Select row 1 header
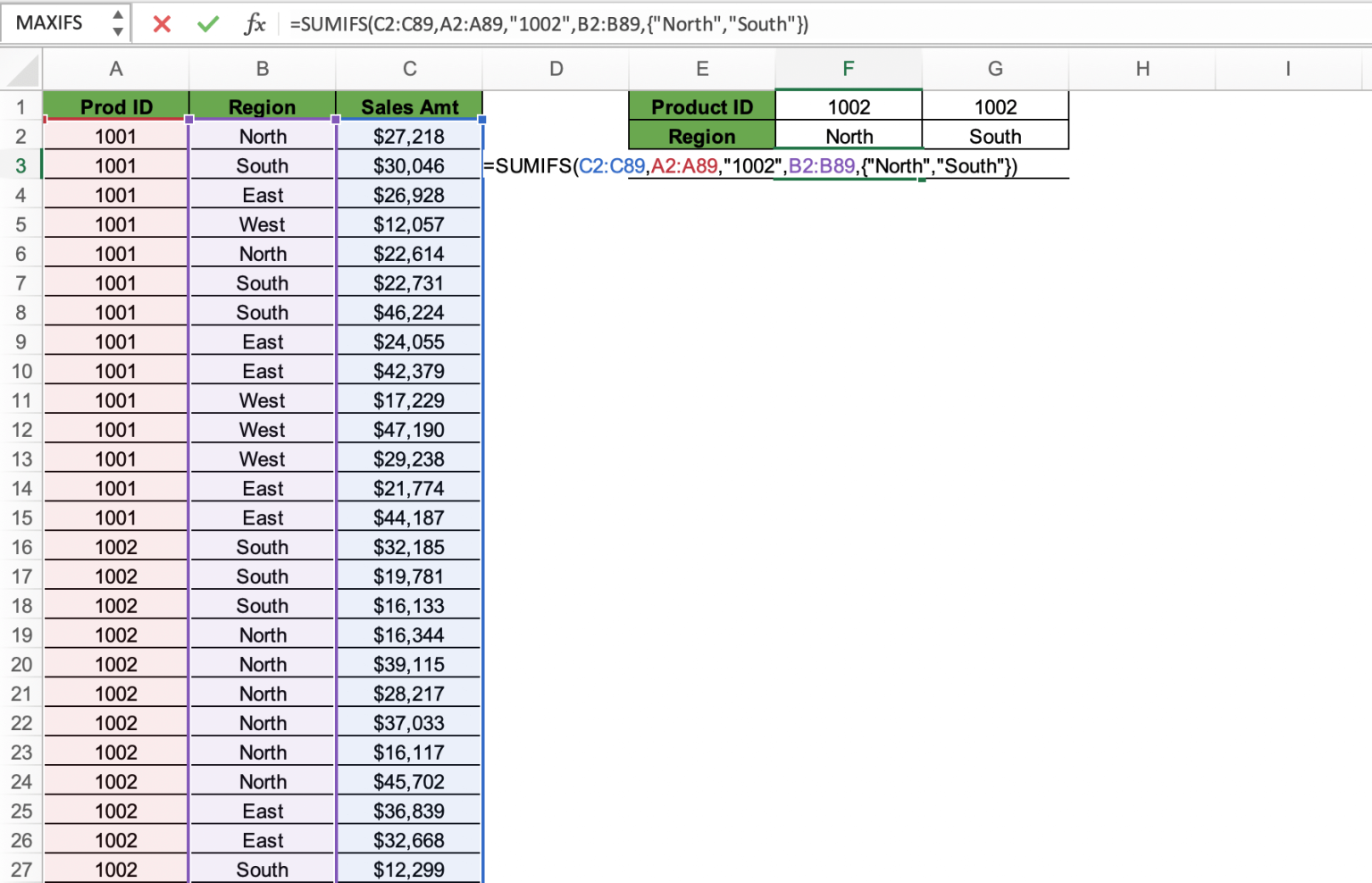The height and width of the screenshot is (883, 1372). pyautogui.click(x=21, y=106)
